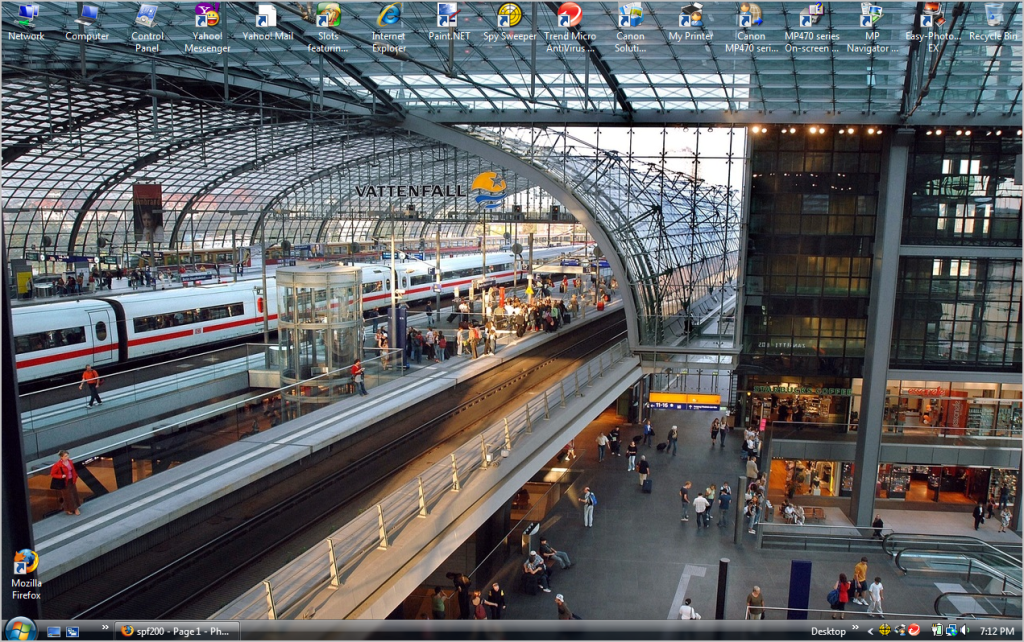Launch Yahoo! Messenger from the desktop
The image size is (1024, 642).
[207, 18]
